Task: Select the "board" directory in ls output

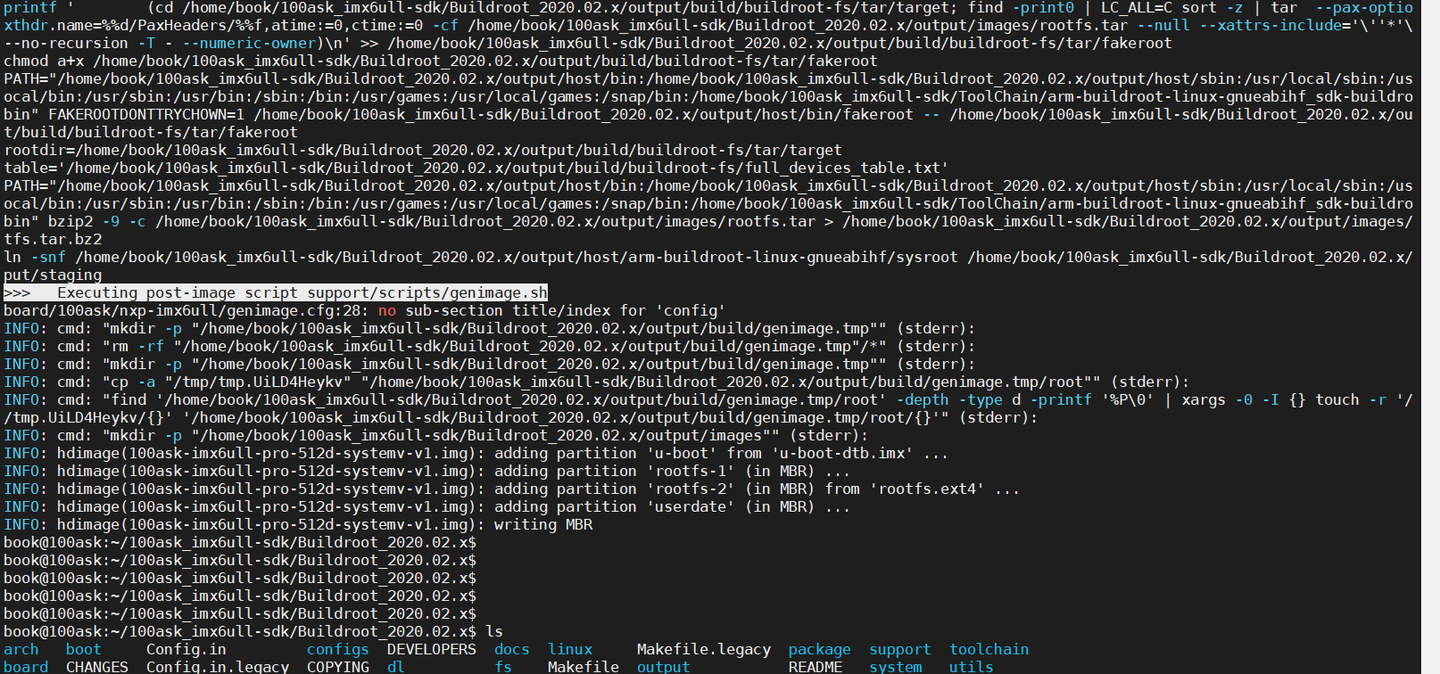Action: [x=25, y=667]
